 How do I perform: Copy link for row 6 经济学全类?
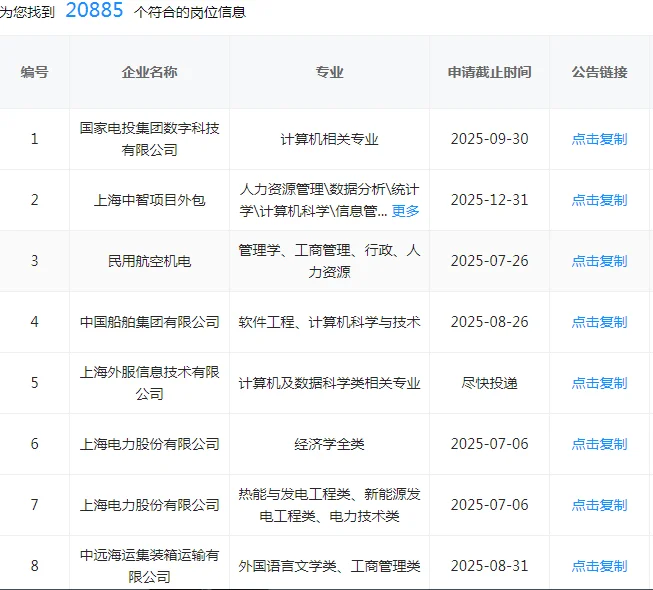(x=599, y=444)
